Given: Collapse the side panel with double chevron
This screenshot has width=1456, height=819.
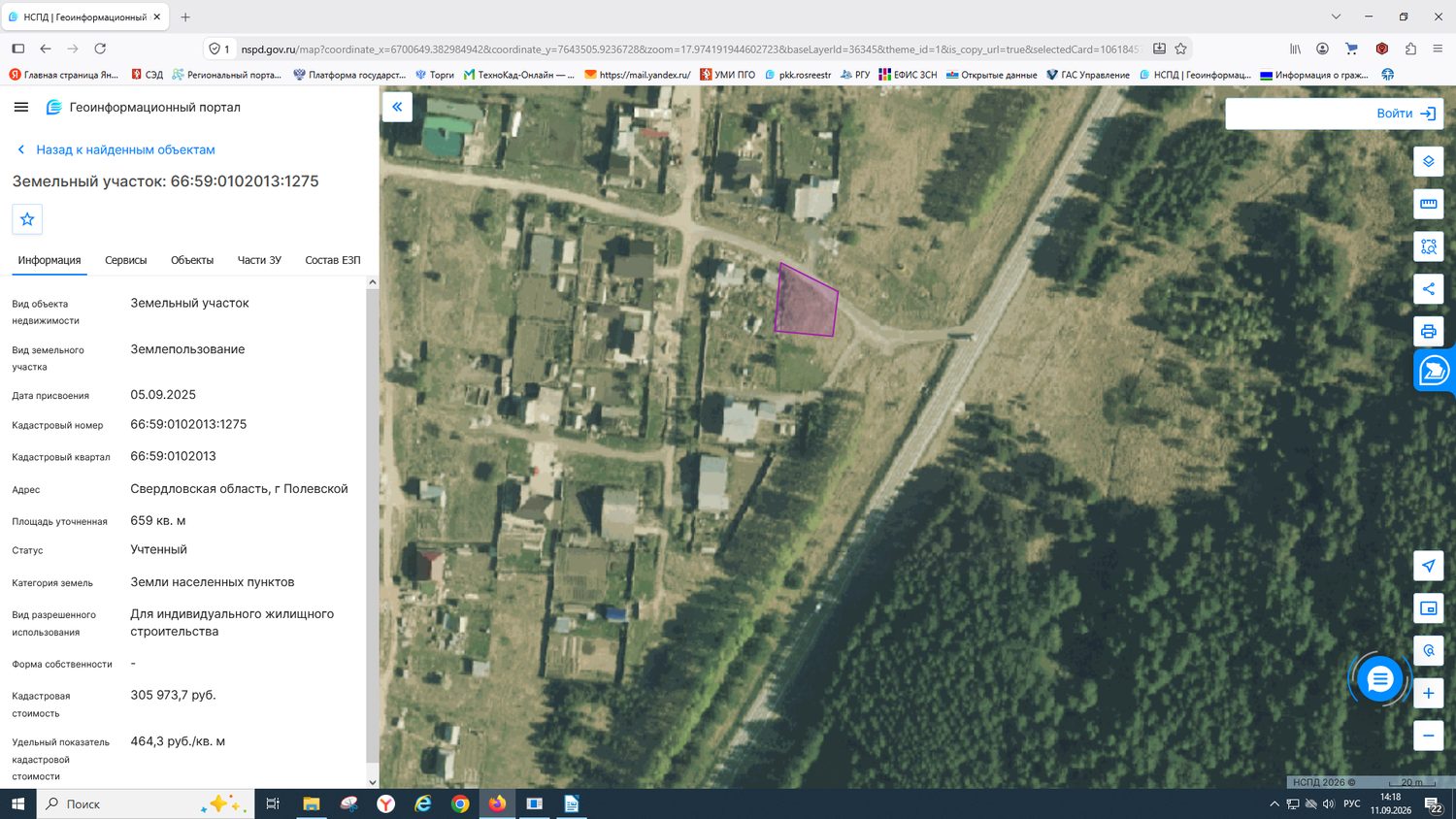Looking at the screenshot, I should click(x=397, y=107).
